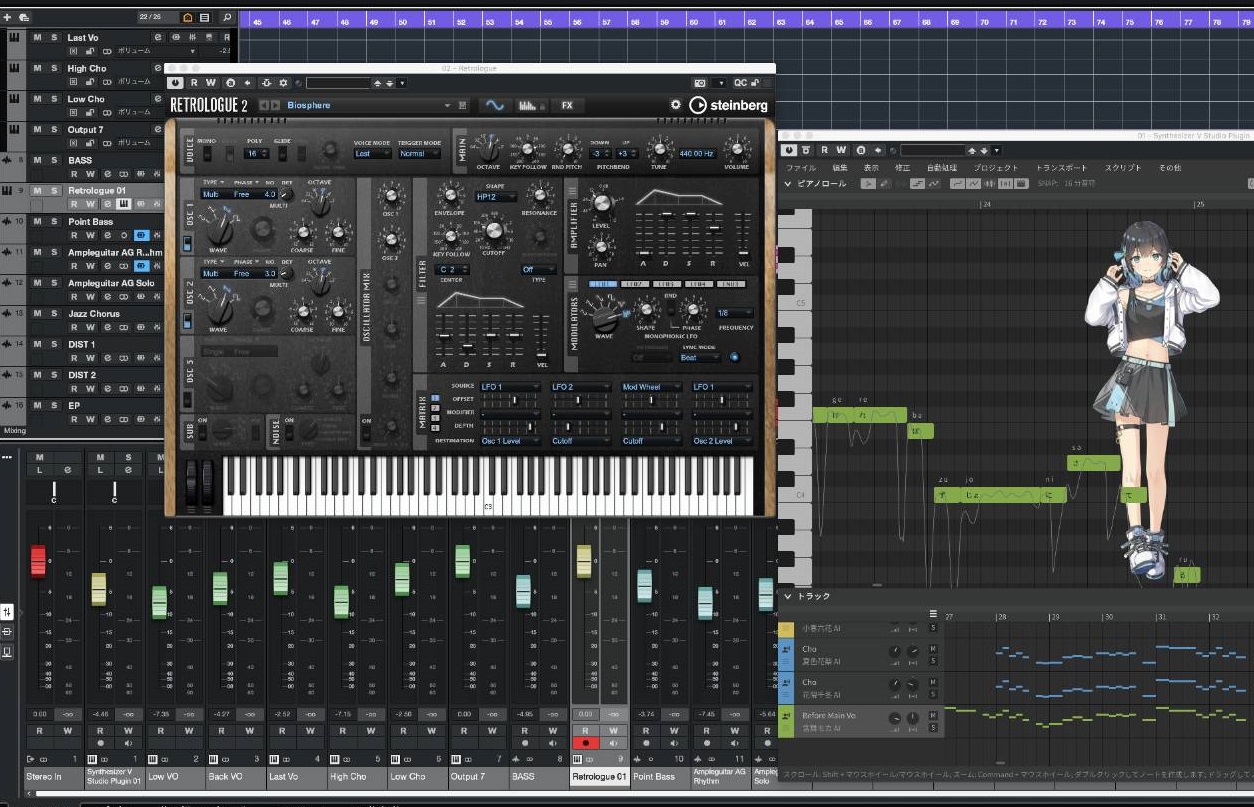The image size is (1254, 807).
Task: Mute the BASS track in track list
Action: tap(37, 160)
